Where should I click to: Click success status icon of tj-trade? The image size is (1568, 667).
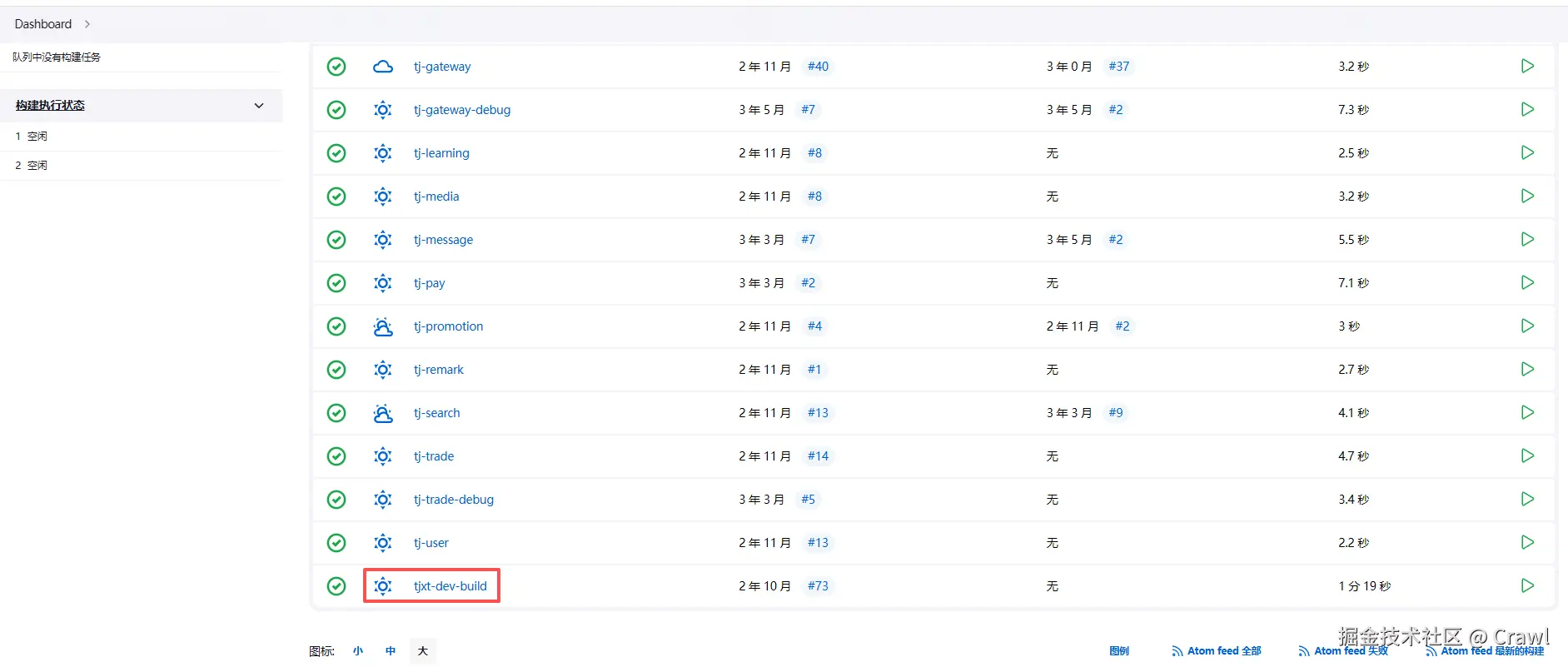[336, 456]
